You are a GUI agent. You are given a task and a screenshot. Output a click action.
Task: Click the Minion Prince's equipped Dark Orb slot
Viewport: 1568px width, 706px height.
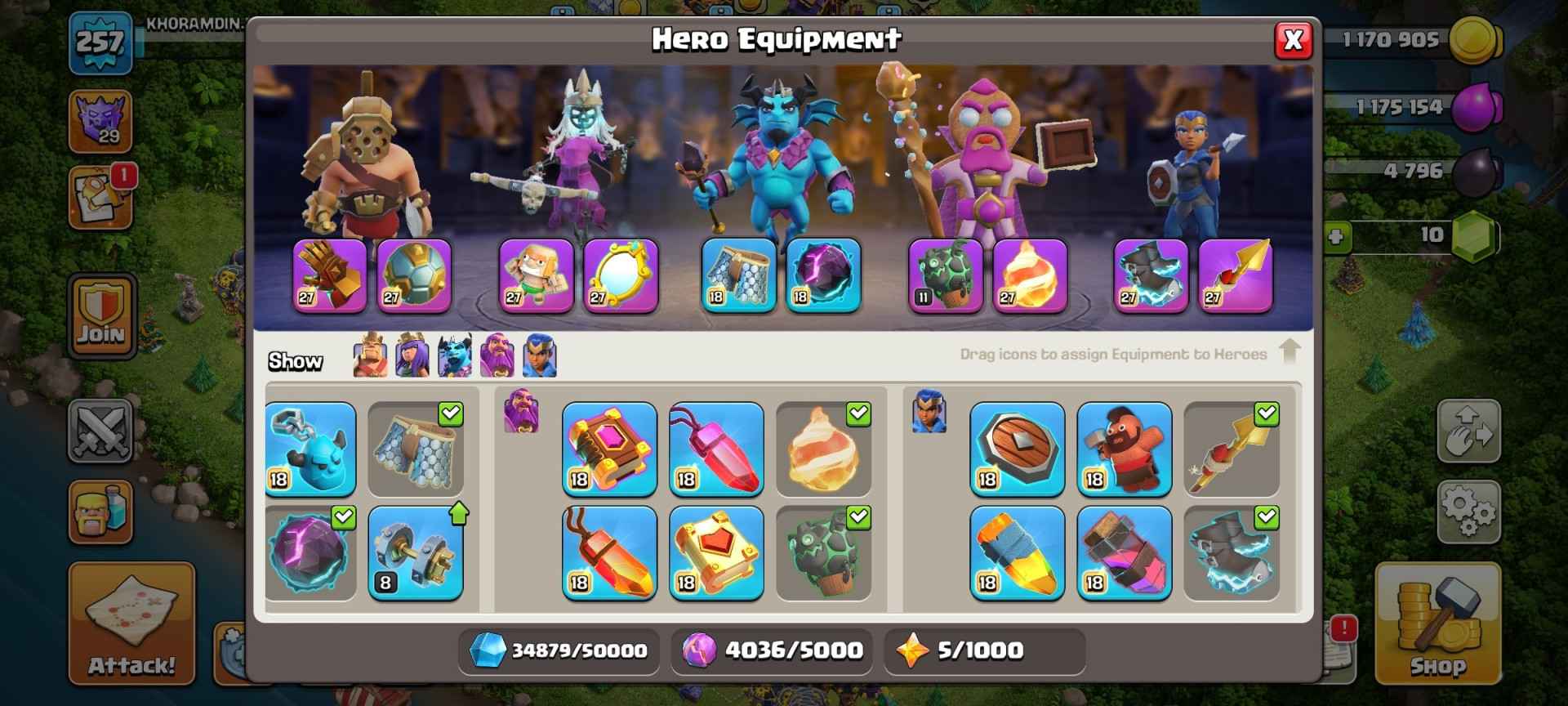(x=822, y=275)
